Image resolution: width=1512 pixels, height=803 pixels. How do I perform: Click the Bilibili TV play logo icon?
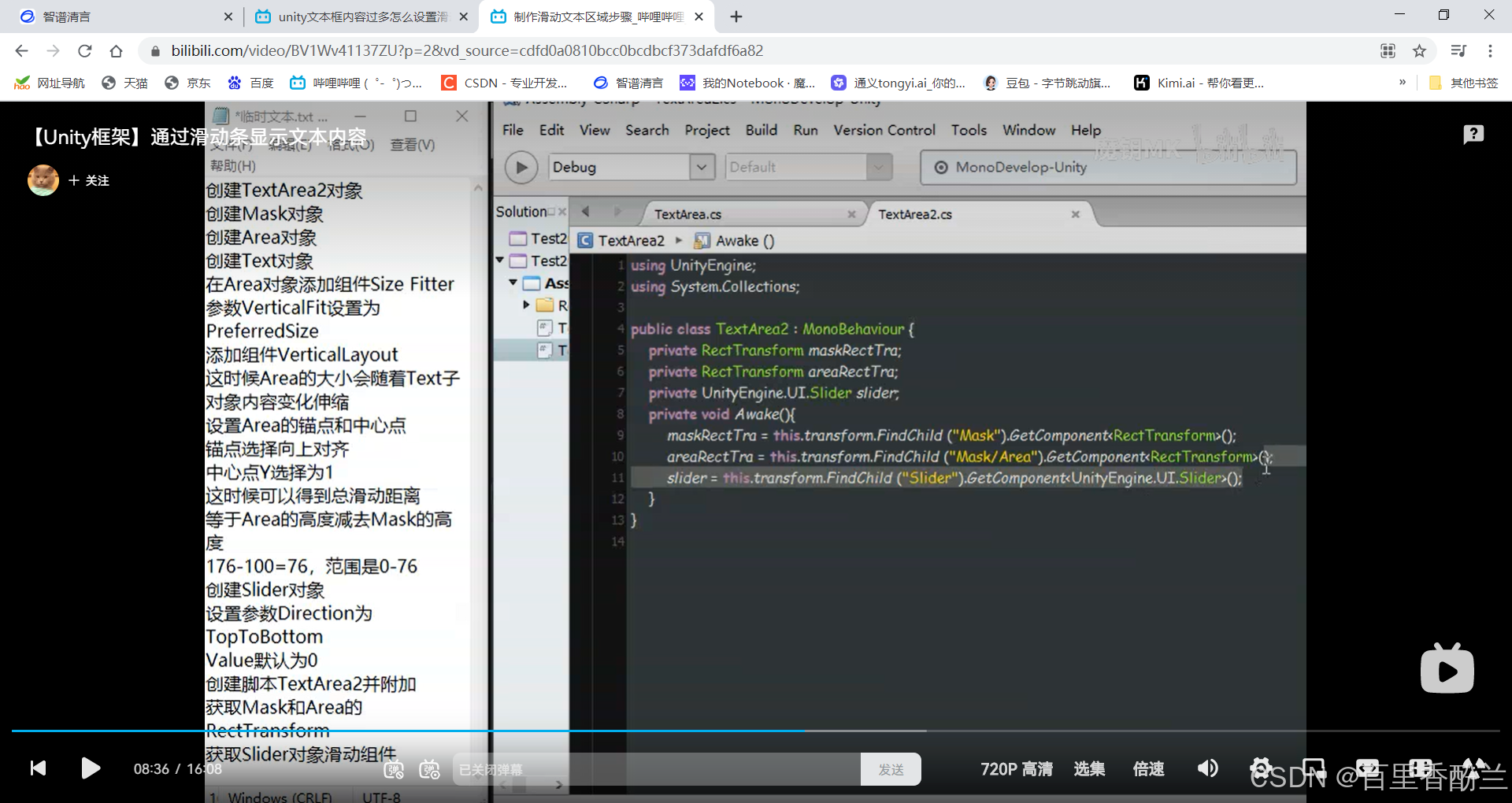pyautogui.click(x=1447, y=669)
